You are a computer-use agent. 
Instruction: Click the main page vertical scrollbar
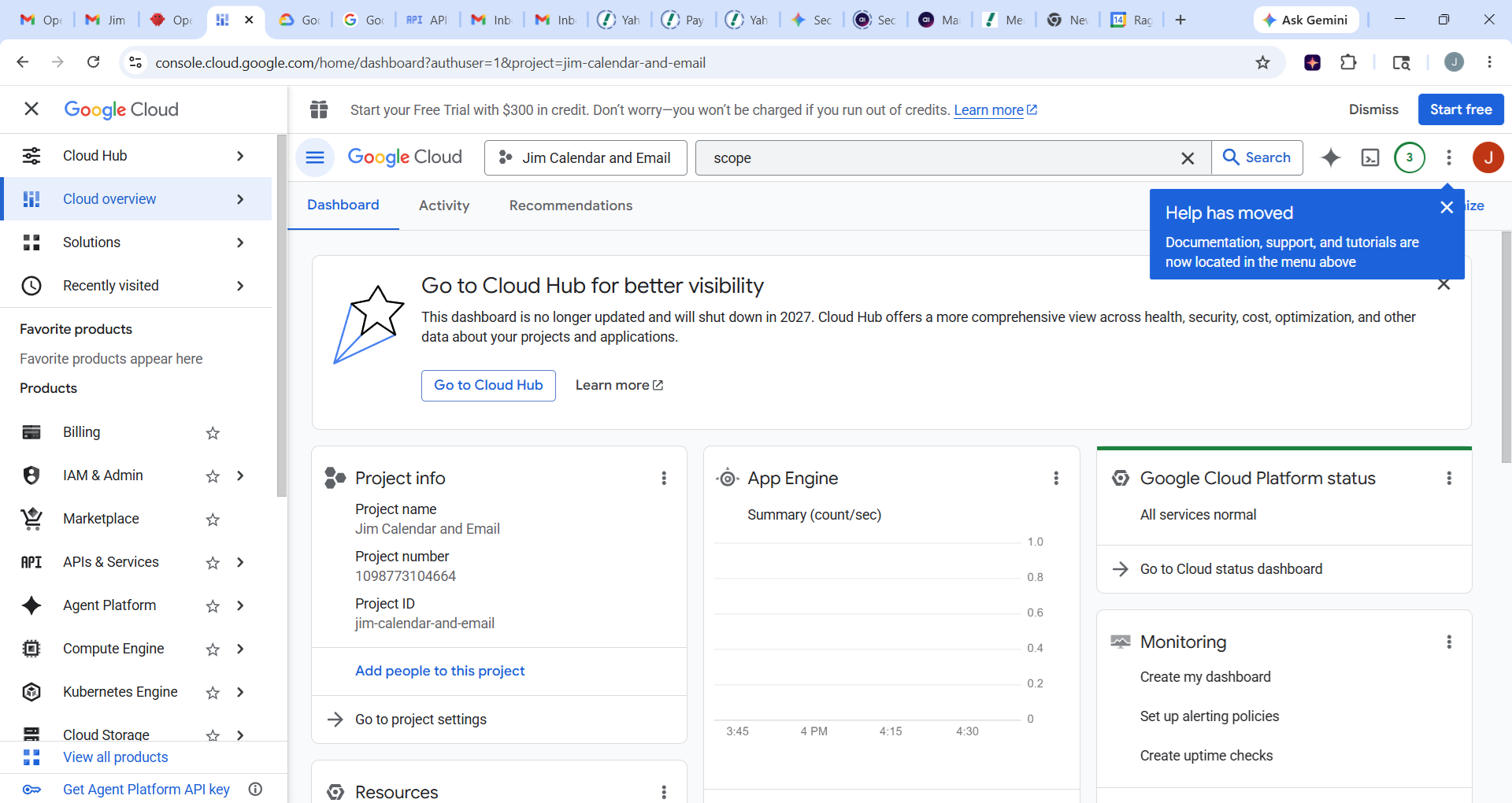click(1506, 346)
